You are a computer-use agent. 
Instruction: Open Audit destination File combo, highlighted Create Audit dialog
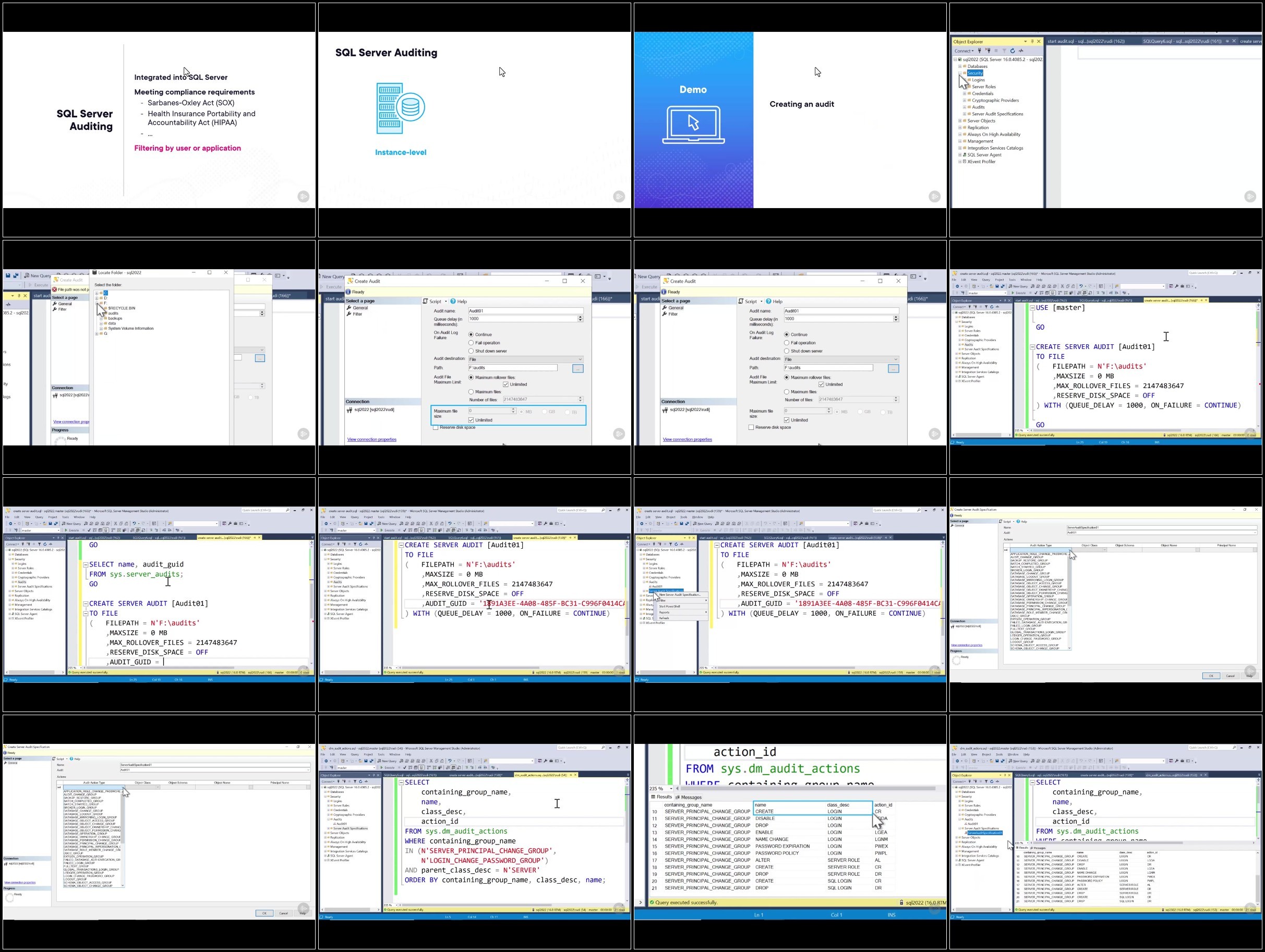point(526,359)
